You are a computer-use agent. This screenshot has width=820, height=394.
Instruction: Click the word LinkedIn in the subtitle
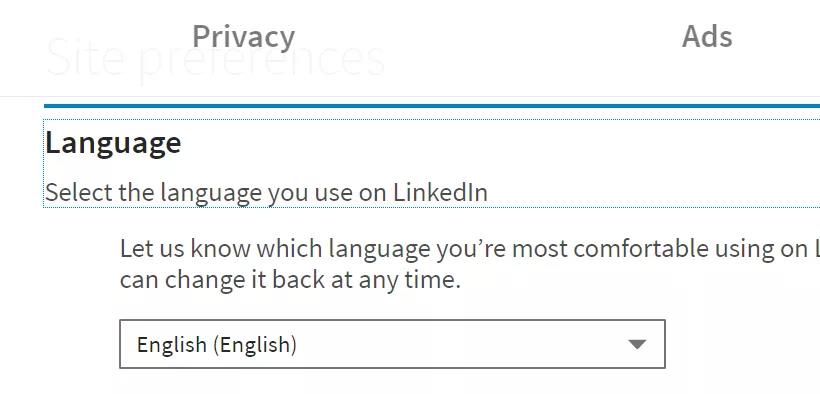(x=440, y=193)
